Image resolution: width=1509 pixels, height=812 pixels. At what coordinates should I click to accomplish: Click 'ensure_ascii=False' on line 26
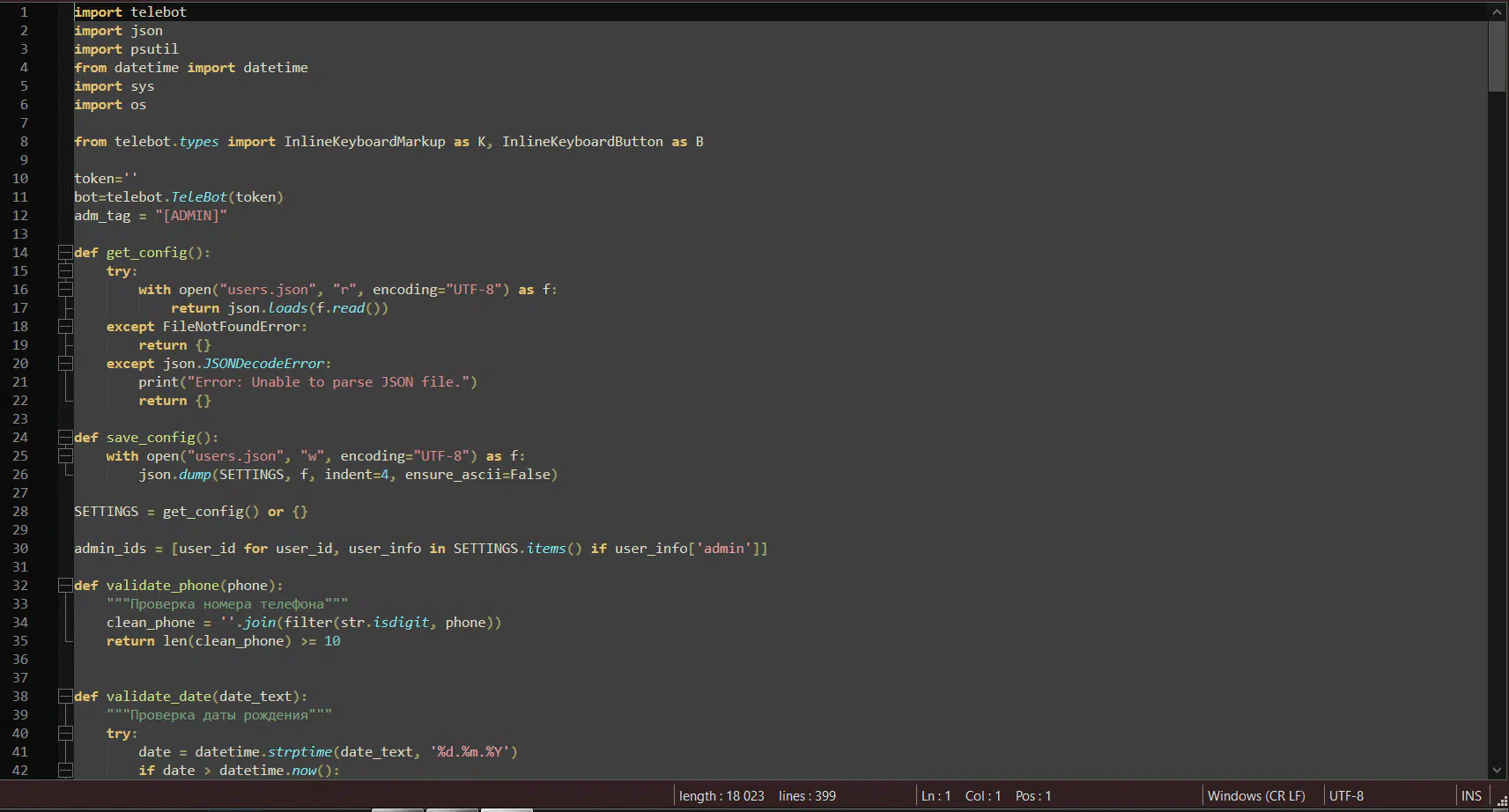pos(477,475)
